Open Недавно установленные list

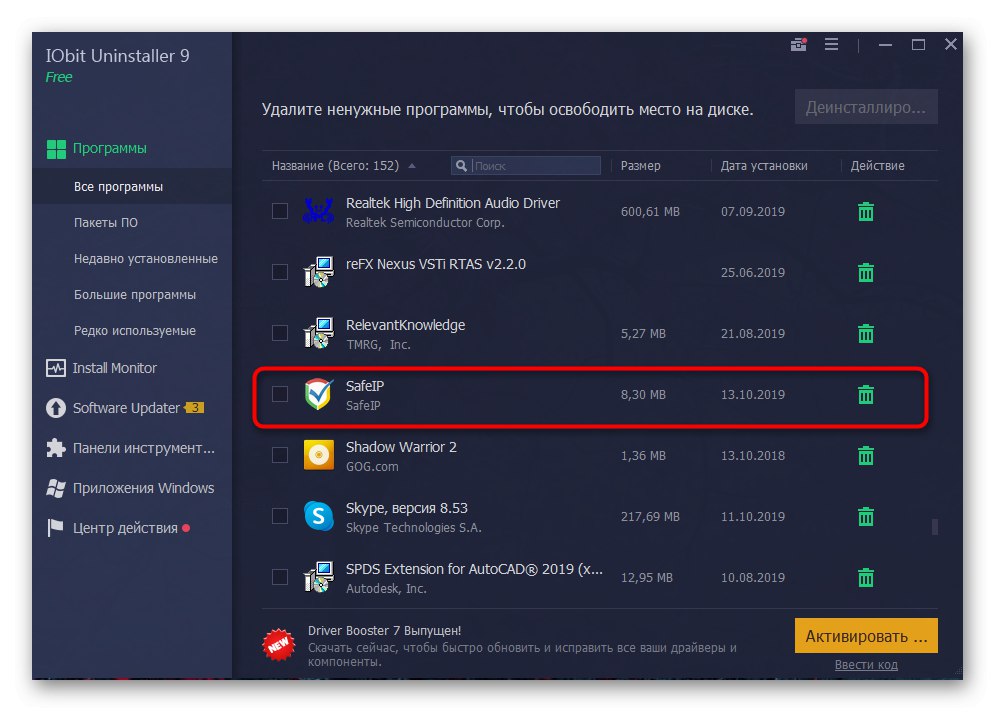(145, 259)
